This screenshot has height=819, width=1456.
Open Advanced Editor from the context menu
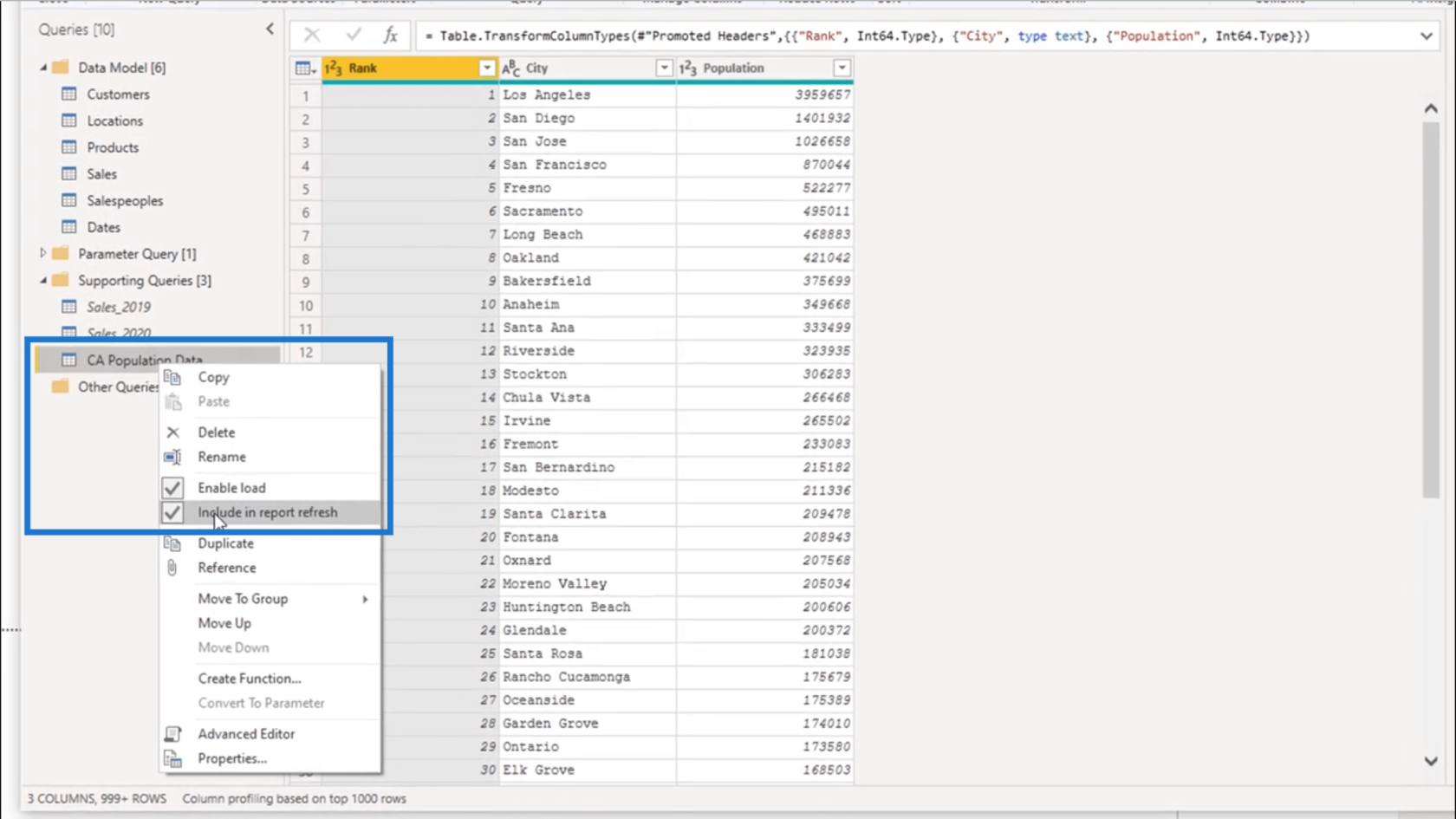[270, 734]
